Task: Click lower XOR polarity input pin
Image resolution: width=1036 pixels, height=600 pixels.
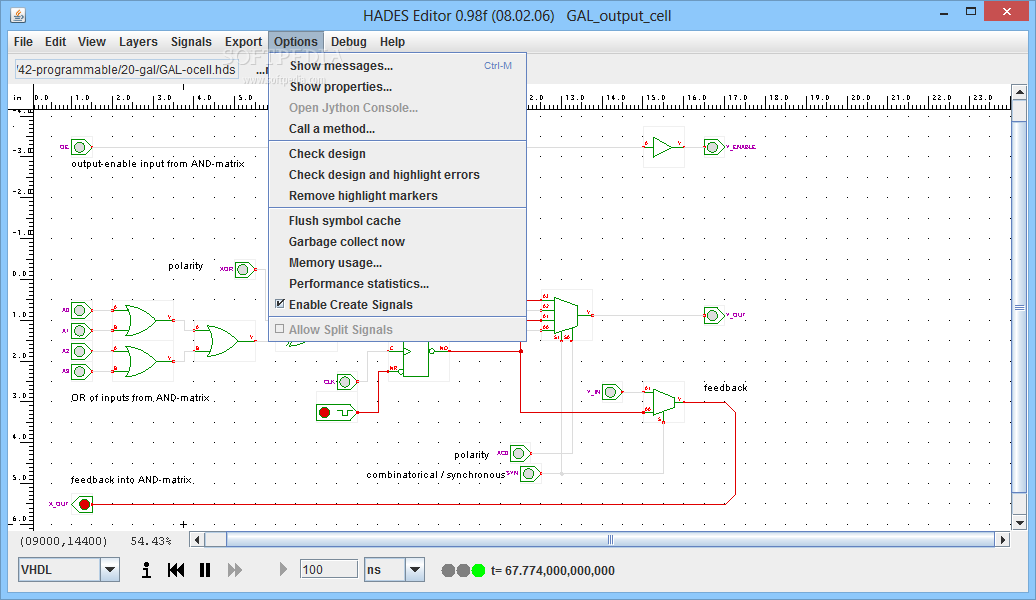Action: (520, 453)
